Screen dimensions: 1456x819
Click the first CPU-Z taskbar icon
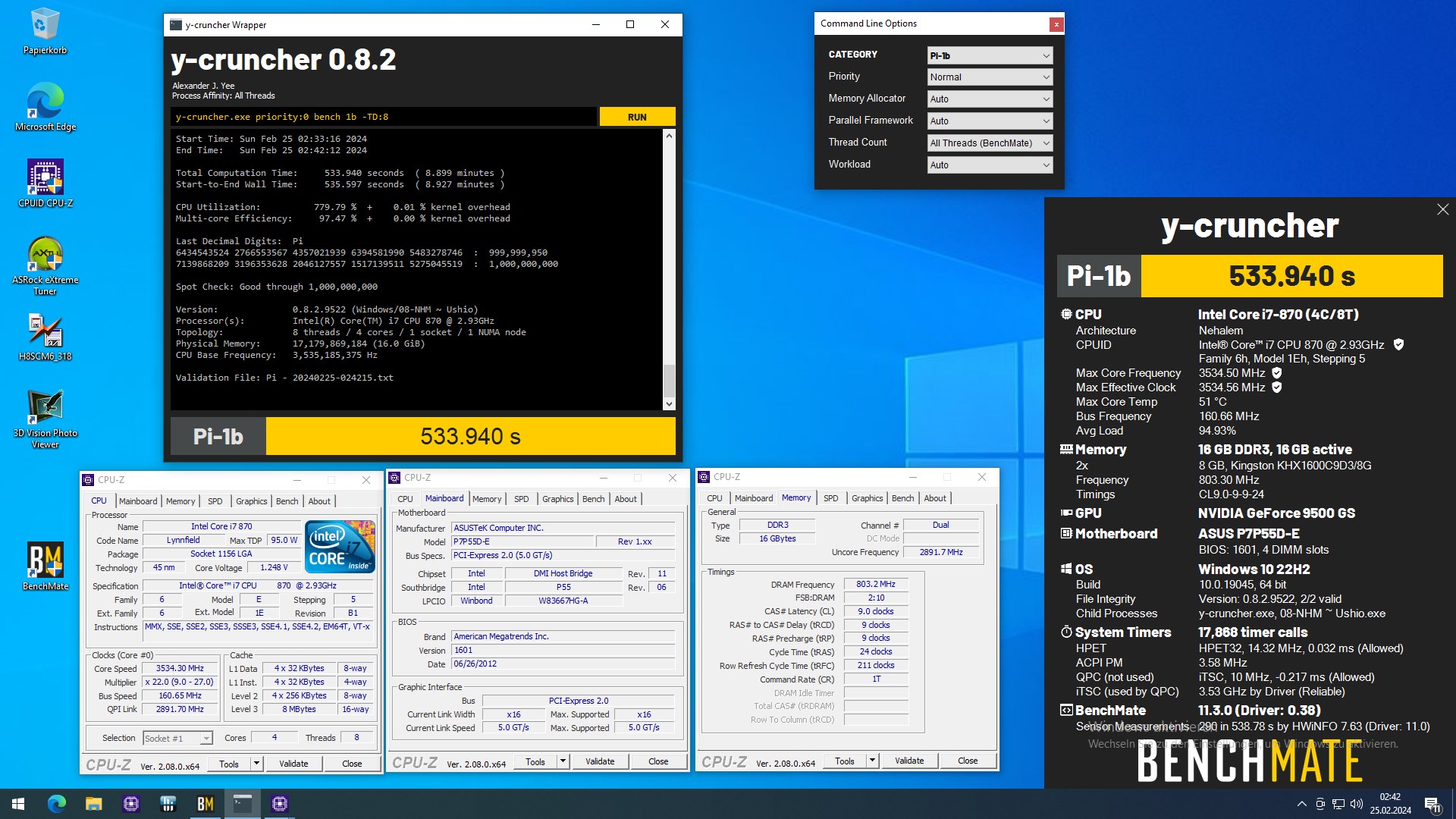[130, 804]
